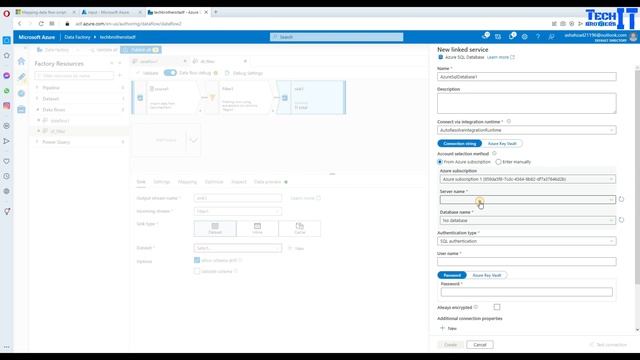Toggle Validate schema checkbox
Image resolution: width=640 pixels, height=360 pixels.
197,271
